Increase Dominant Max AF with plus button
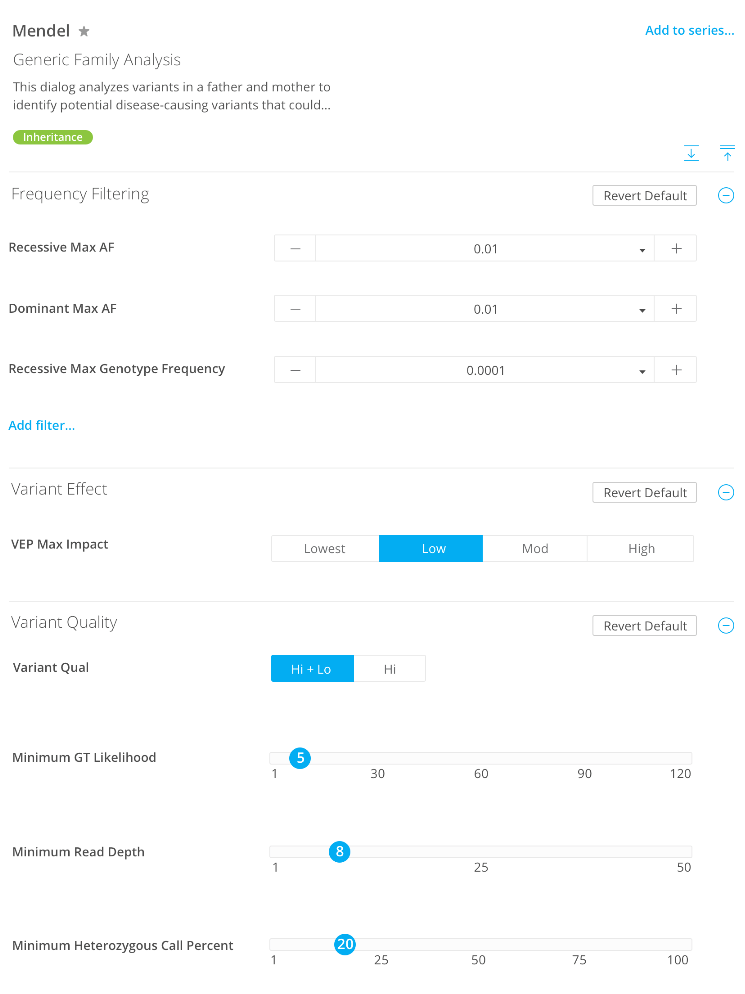 676,309
